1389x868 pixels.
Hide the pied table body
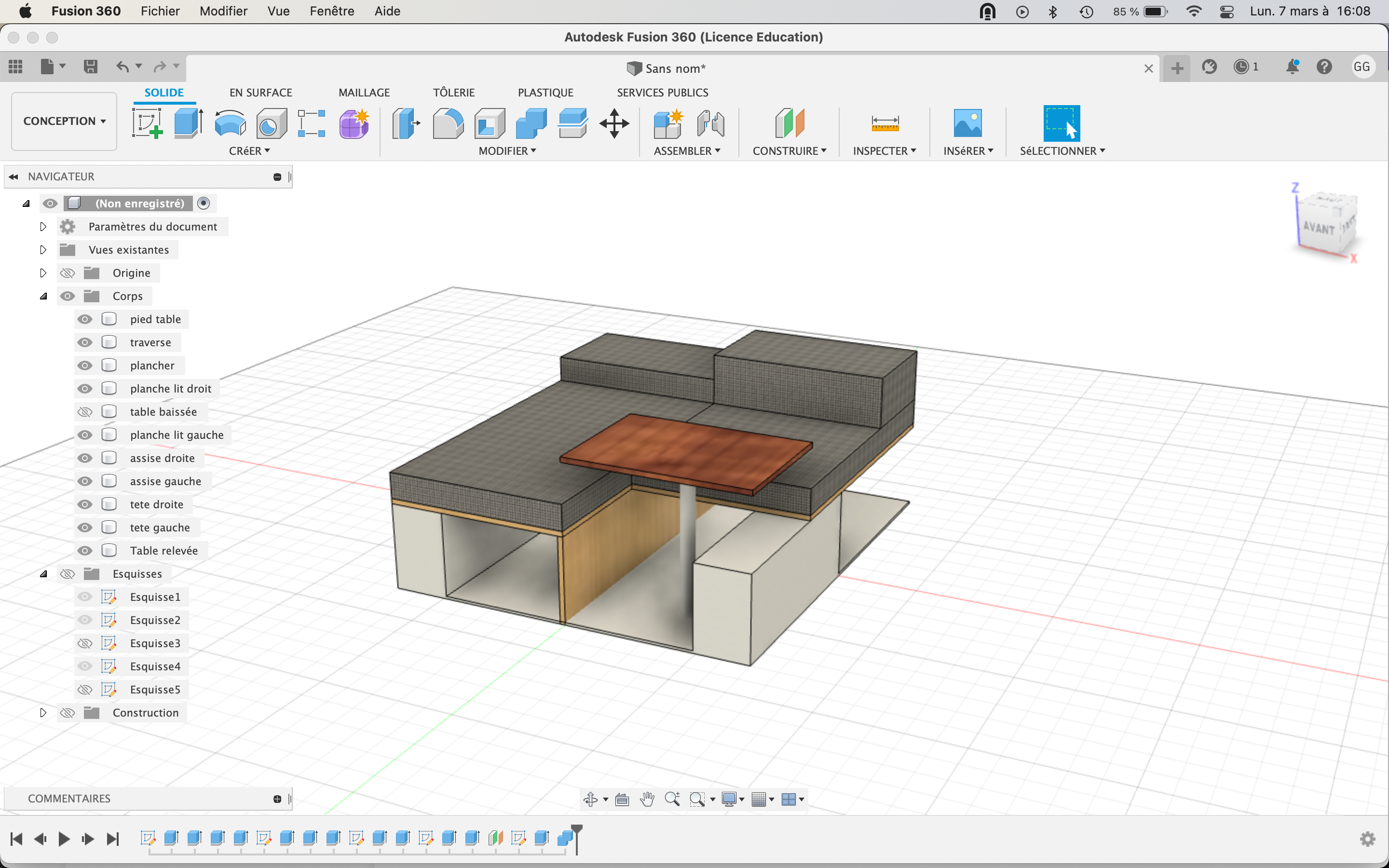[85, 319]
